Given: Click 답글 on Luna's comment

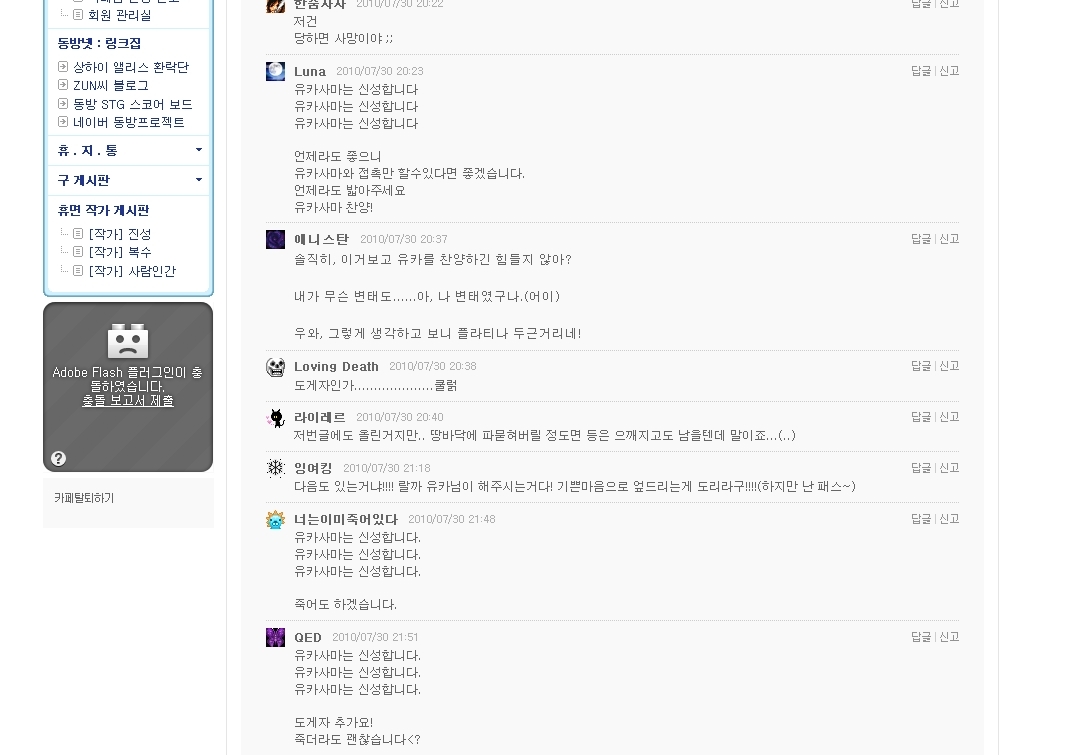Looking at the screenshot, I should pyautogui.click(x=921, y=71).
